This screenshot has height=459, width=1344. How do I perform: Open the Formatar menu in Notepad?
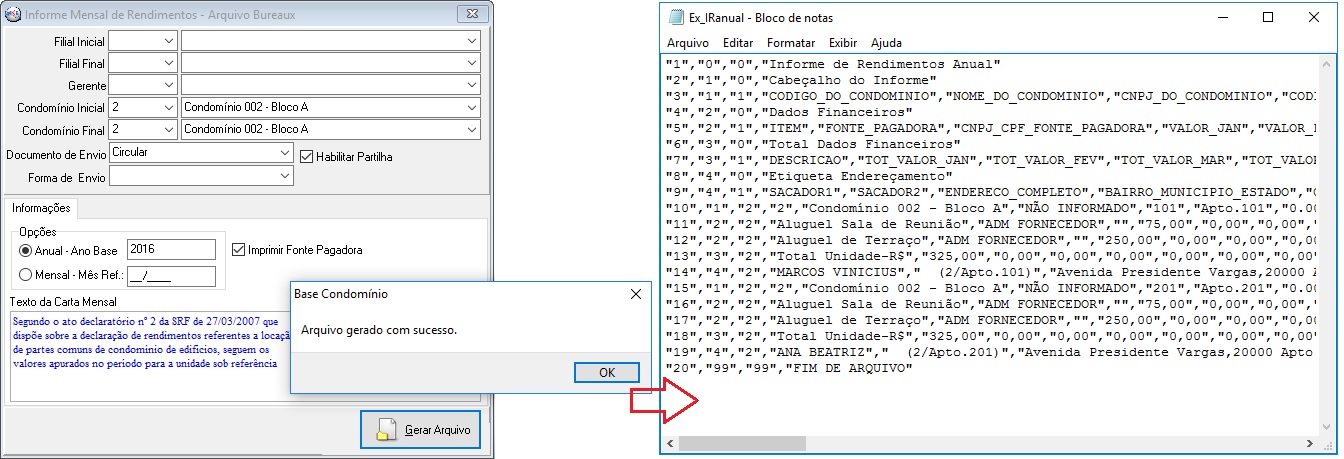(790, 43)
